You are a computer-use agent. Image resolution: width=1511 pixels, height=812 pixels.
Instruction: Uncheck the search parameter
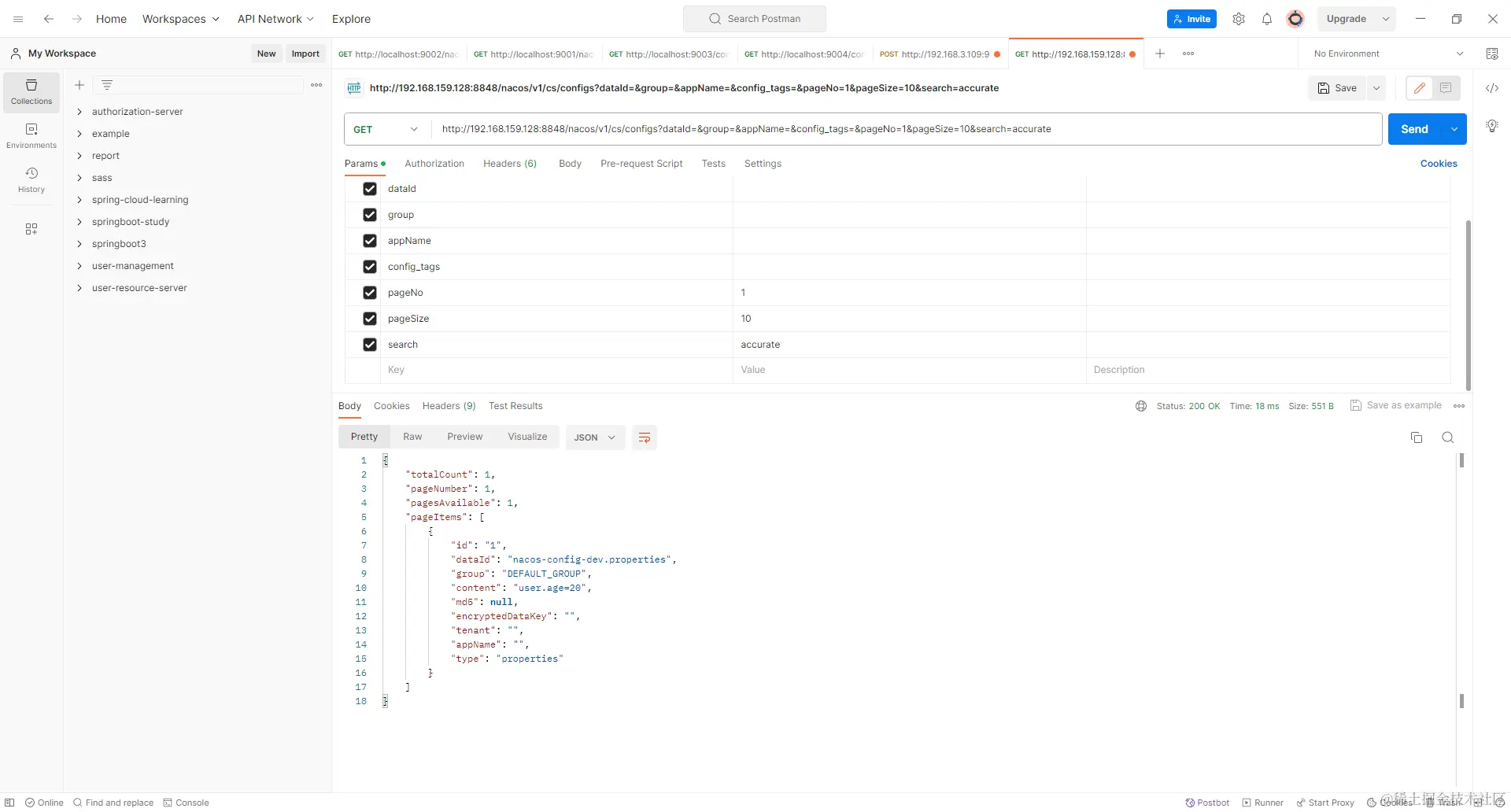370,345
